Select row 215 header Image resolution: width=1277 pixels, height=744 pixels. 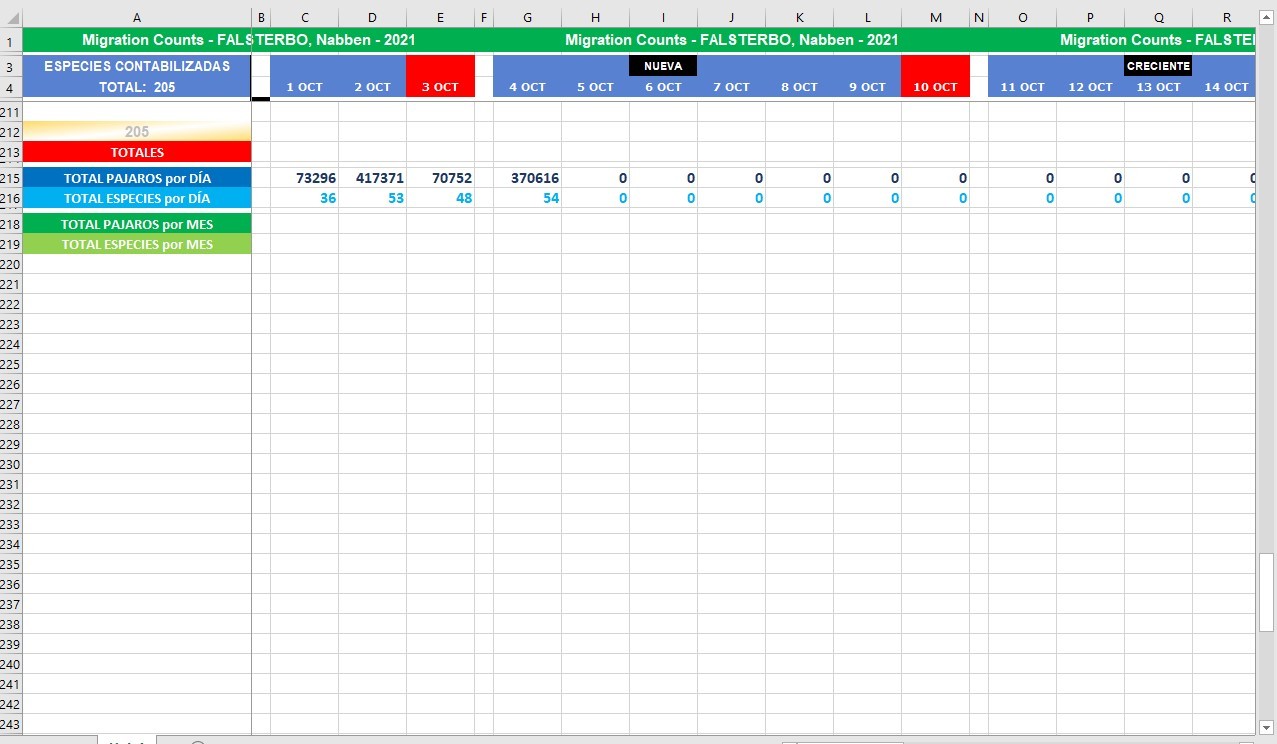coord(10,178)
